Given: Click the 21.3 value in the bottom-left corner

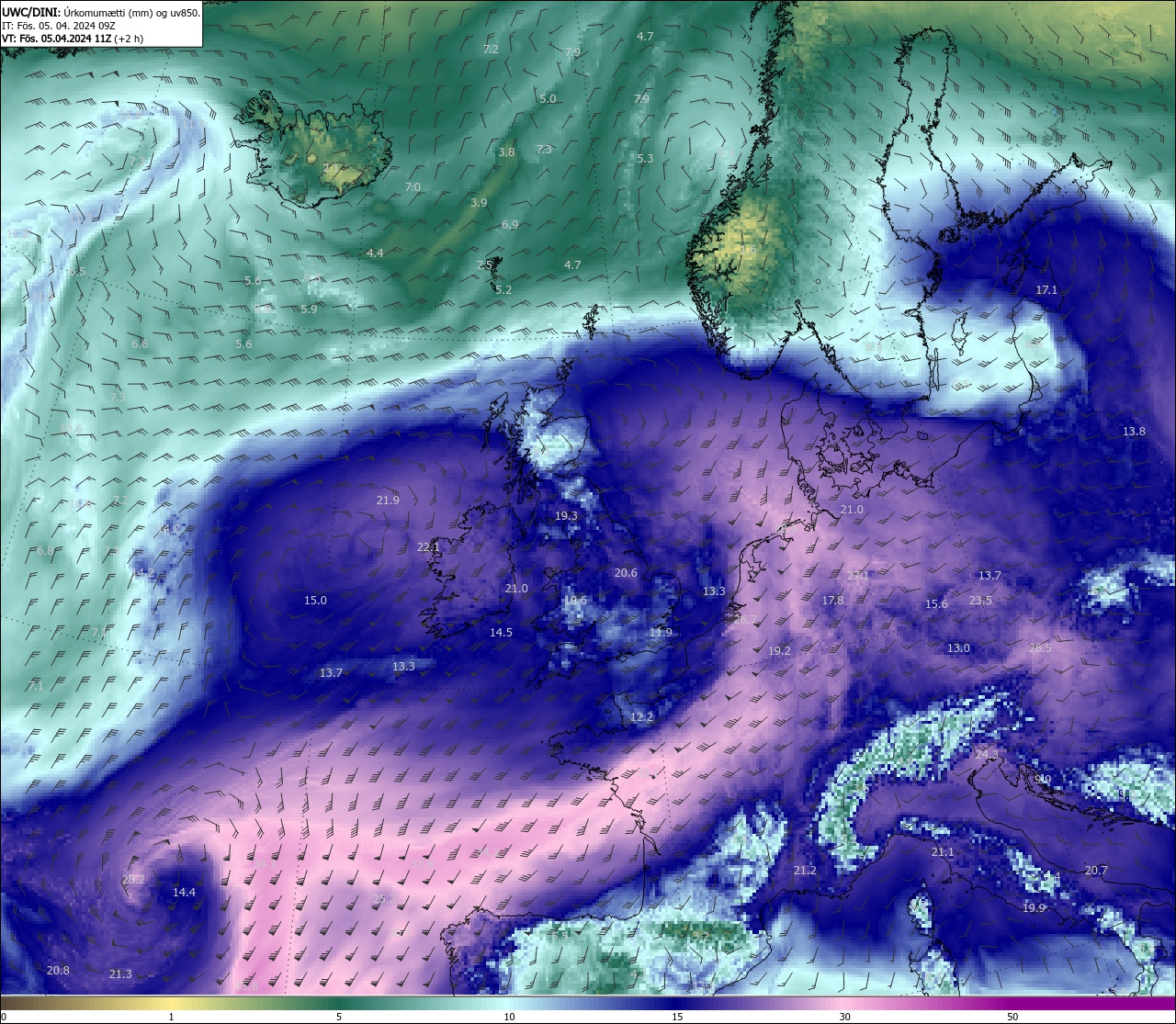Looking at the screenshot, I should coord(120,973).
